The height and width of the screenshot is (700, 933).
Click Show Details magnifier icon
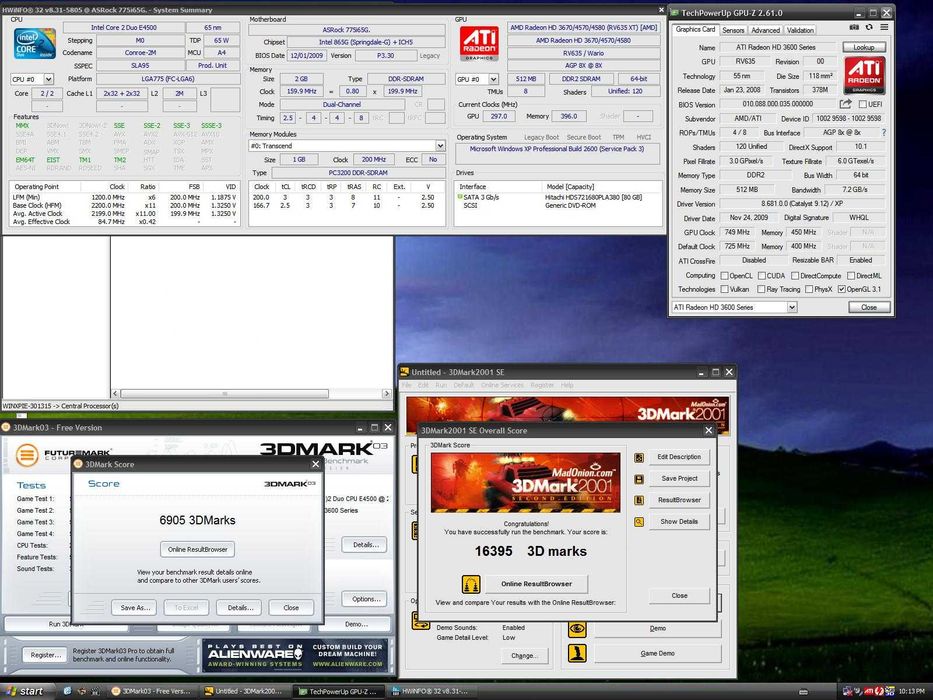tap(638, 521)
